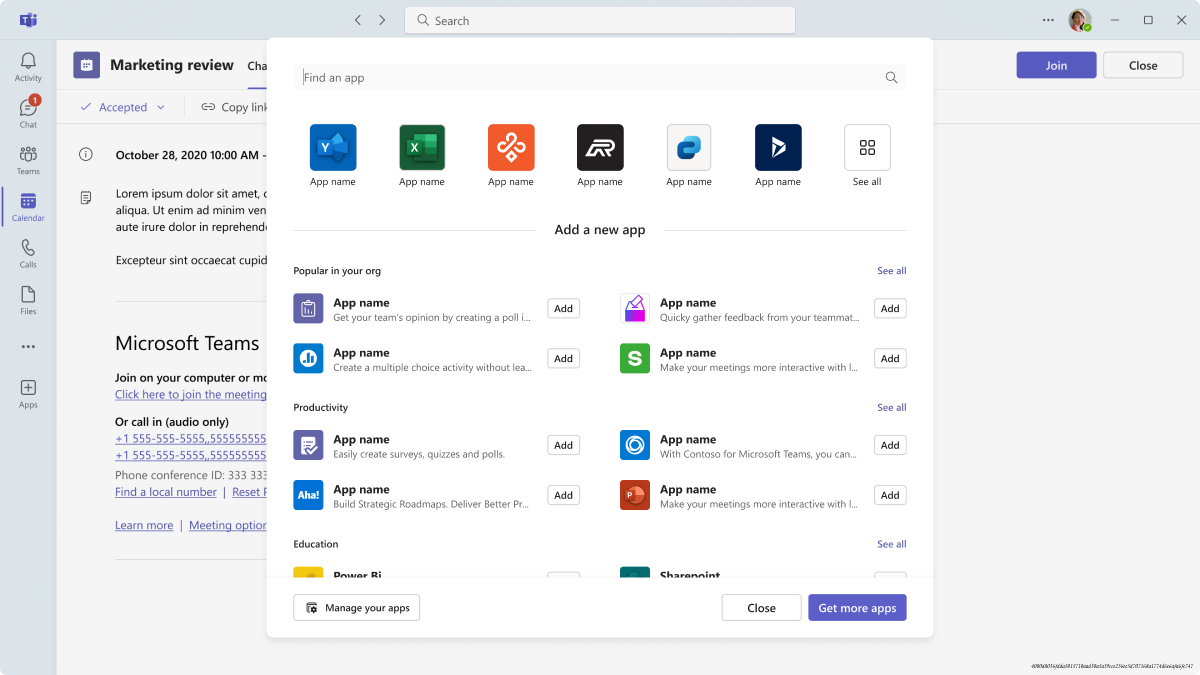The height and width of the screenshot is (675, 1200).
Task: Open the Dynamics 365 app tile
Action: 778,148
